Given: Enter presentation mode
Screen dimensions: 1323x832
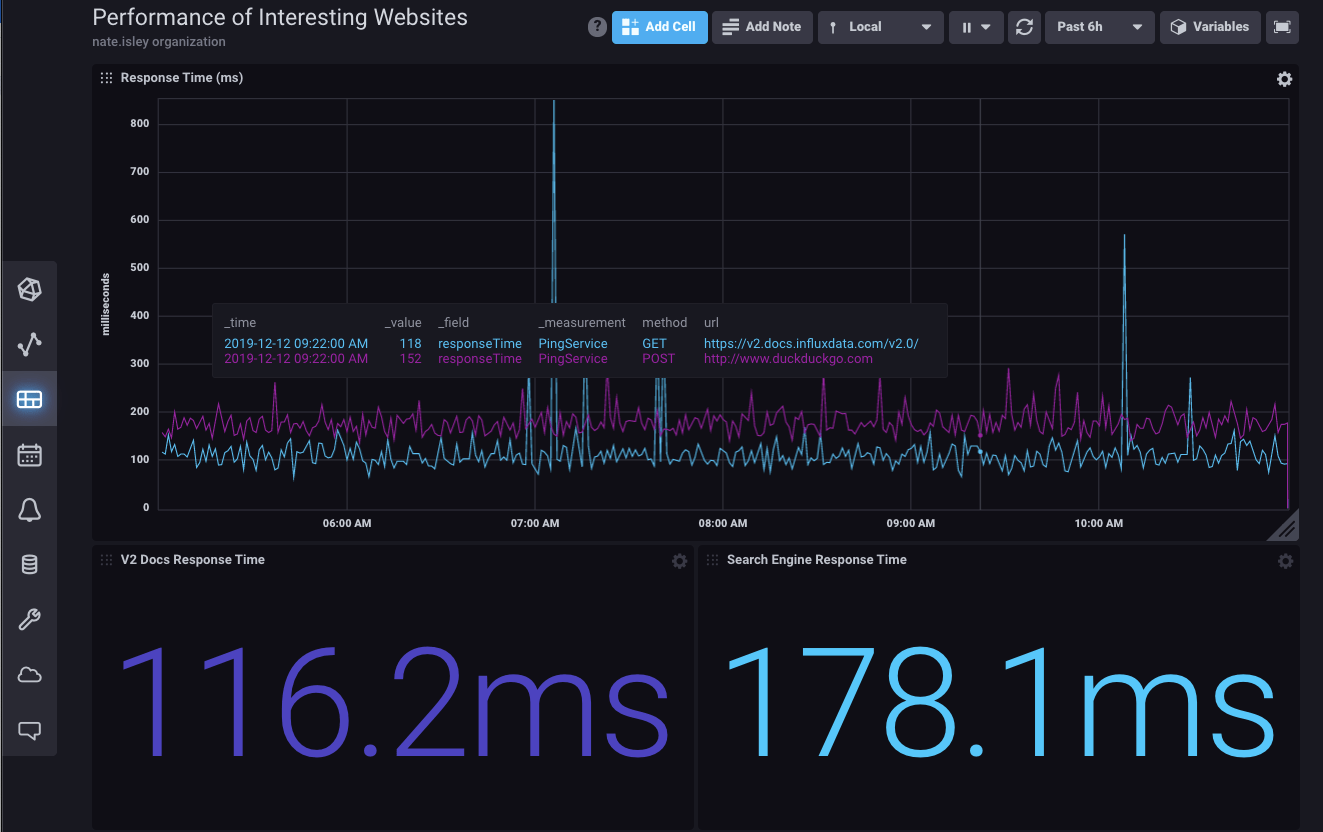Looking at the screenshot, I should tap(1283, 27).
